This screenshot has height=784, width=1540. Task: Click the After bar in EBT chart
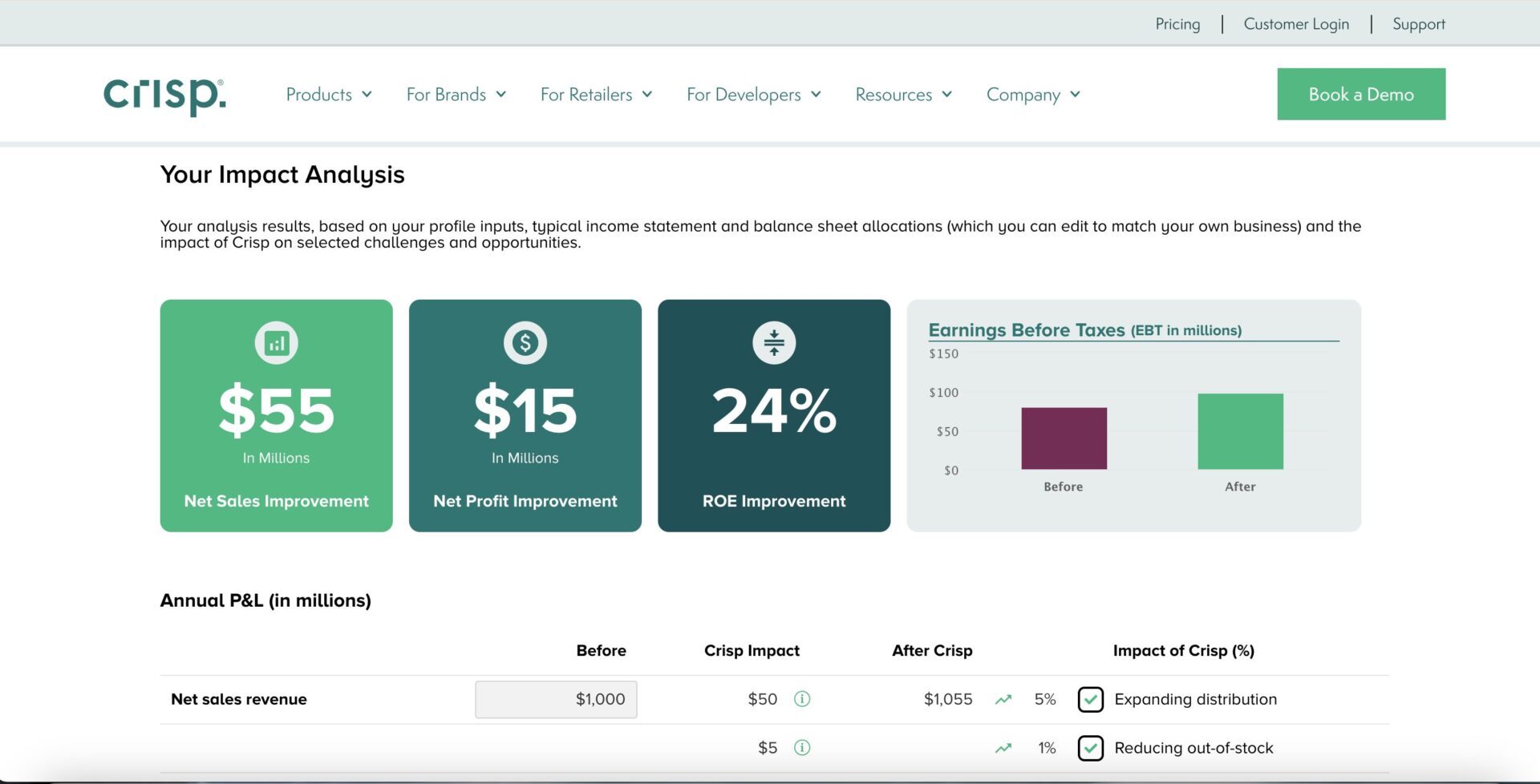coord(1240,431)
